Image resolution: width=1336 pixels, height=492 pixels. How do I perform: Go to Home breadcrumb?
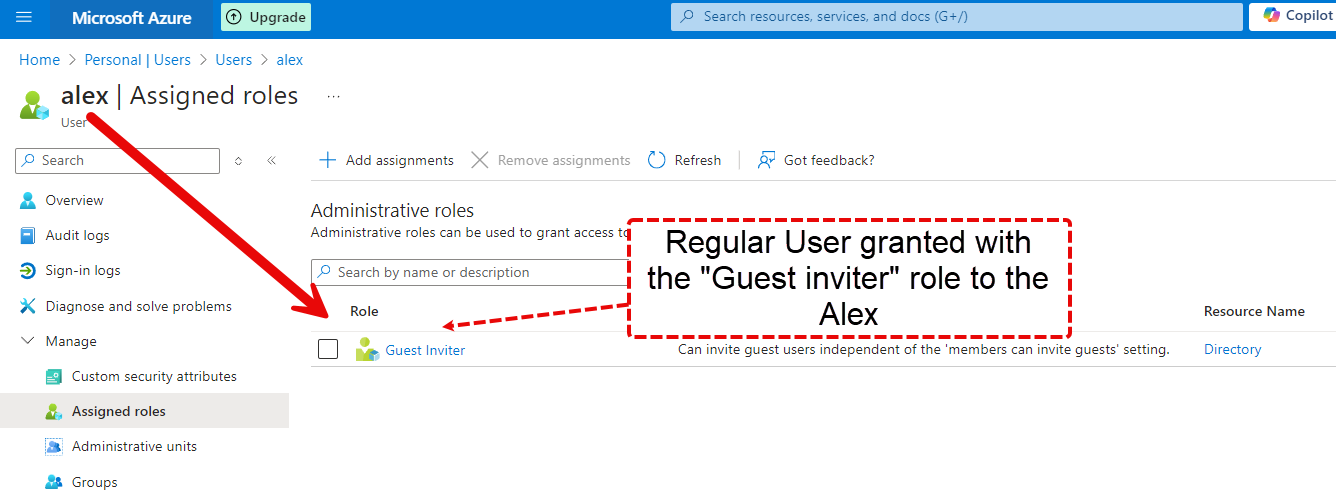[x=39, y=60]
